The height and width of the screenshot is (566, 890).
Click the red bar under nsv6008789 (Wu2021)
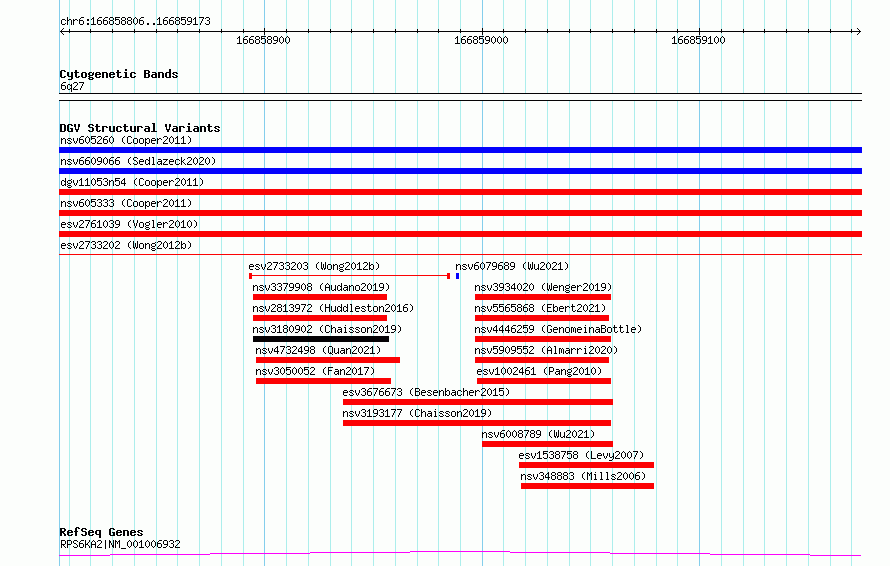pyautogui.click(x=547, y=444)
